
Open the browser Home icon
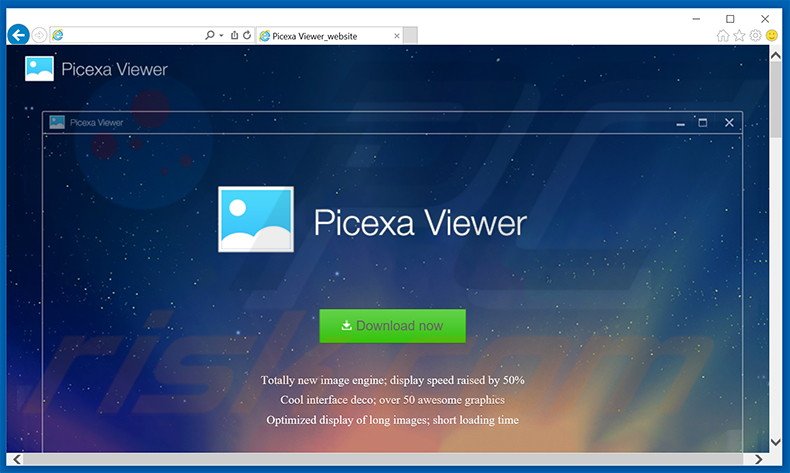722,35
